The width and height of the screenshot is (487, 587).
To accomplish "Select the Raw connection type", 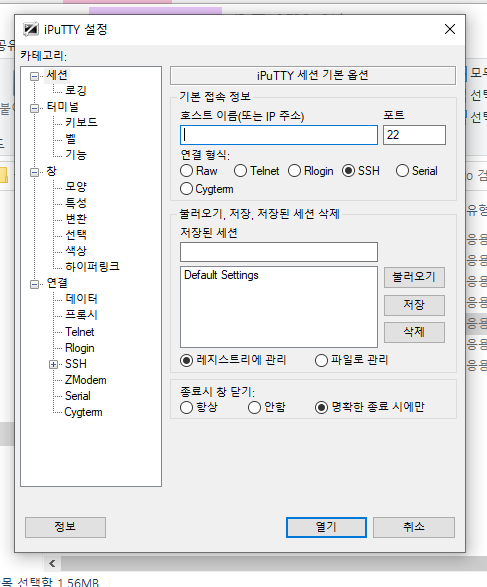I will (x=186, y=171).
